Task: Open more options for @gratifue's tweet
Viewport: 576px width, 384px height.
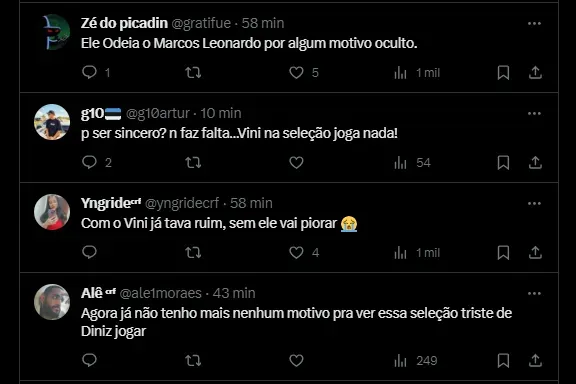Action: [534, 24]
